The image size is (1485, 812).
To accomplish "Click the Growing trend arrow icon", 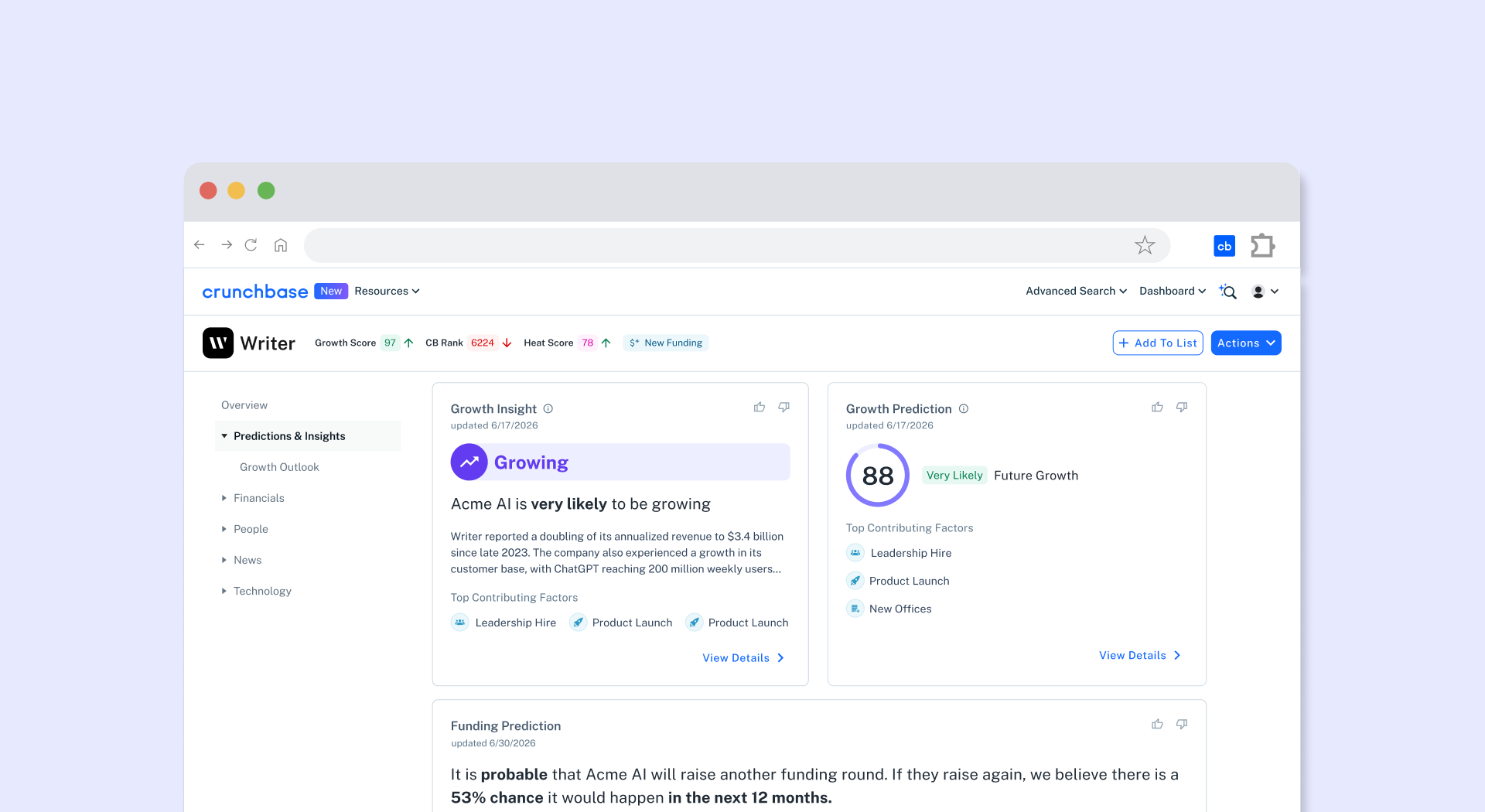I will 469,462.
